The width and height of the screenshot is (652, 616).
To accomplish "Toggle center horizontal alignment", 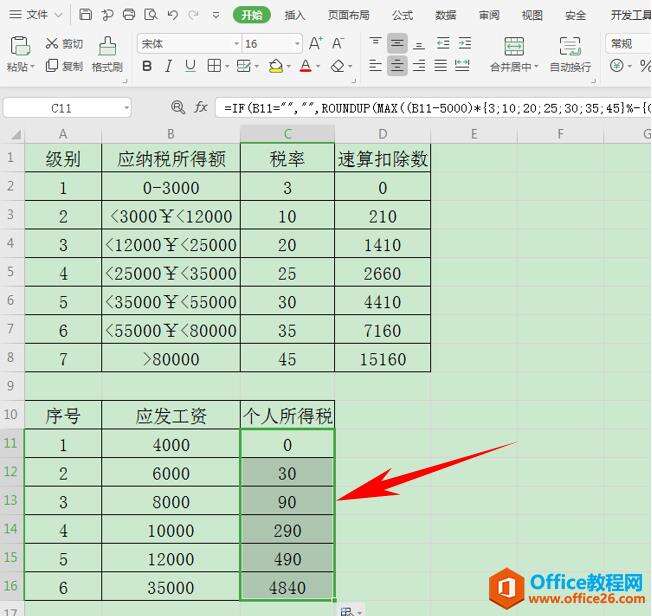I will point(397,66).
